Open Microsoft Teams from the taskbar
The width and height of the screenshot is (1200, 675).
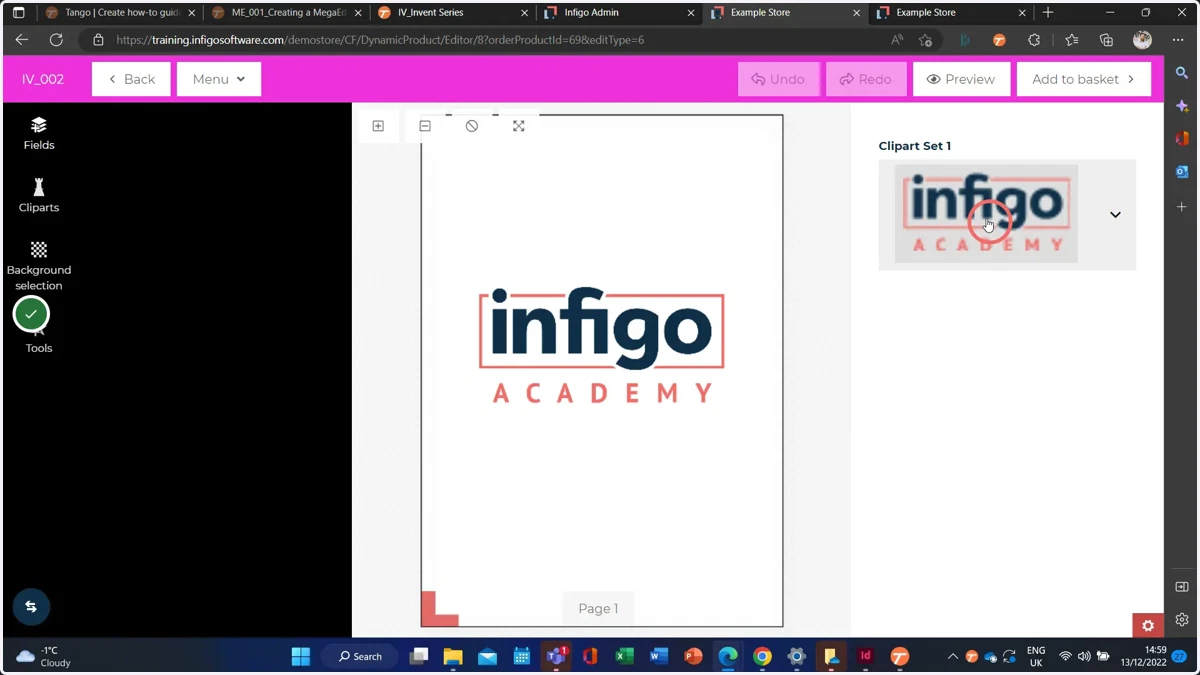click(556, 656)
